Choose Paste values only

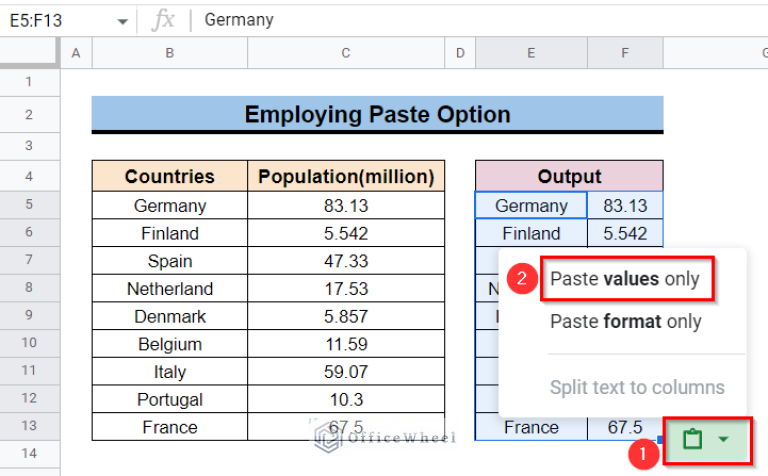click(625, 279)
